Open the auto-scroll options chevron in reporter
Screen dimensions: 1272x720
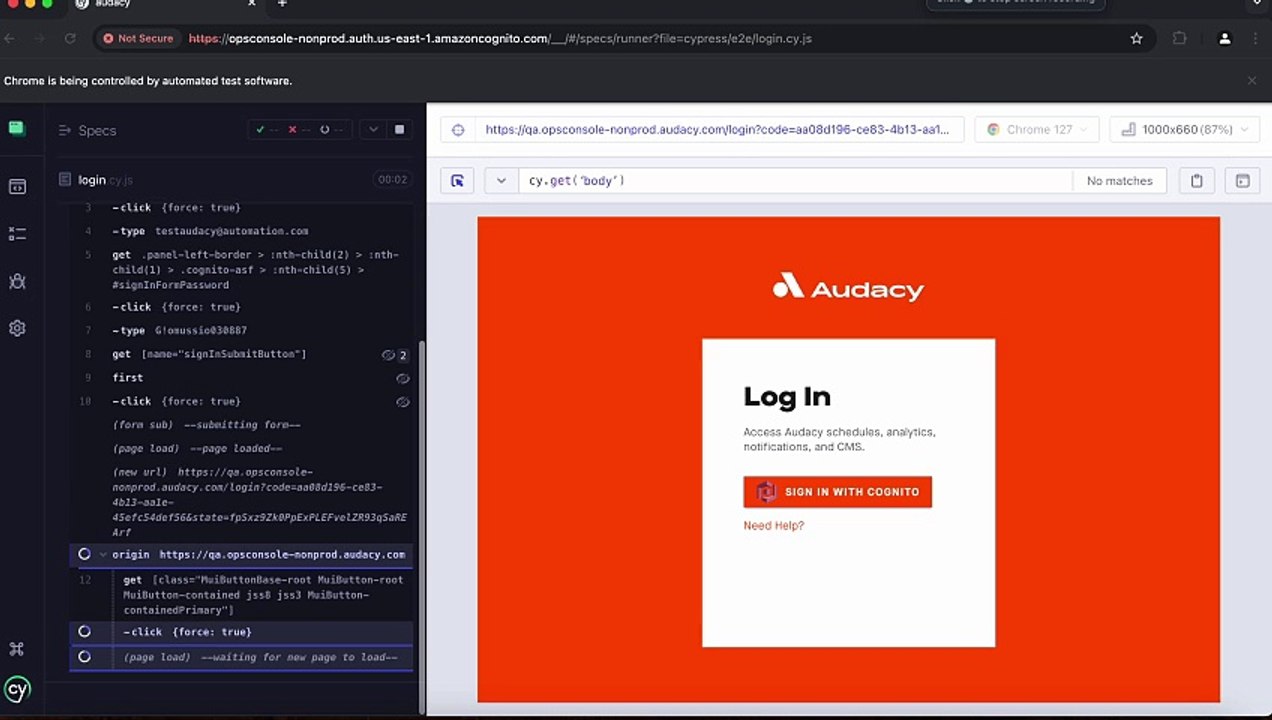coord(373,130)
